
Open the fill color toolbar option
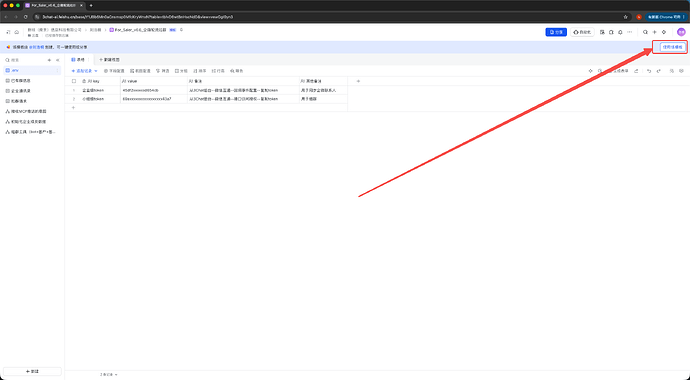point(237,71)
